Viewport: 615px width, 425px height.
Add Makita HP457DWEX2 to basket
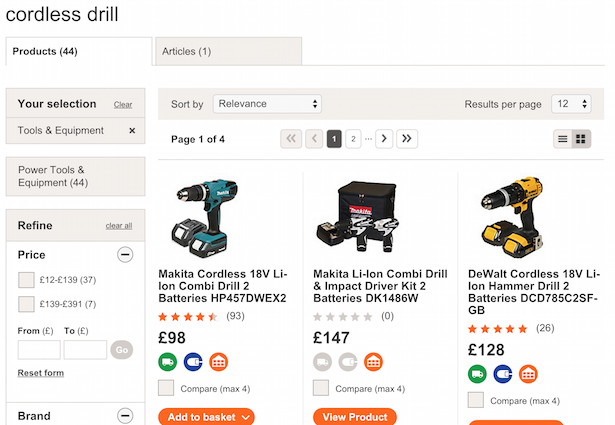pyautogui.click(x=206, y=416)
